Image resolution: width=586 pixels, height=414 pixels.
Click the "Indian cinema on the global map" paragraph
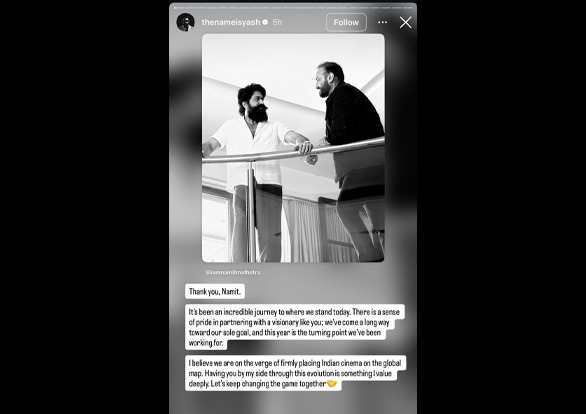(295, 373)
